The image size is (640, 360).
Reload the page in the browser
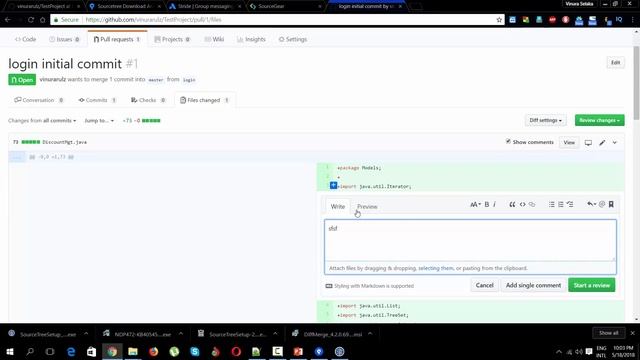(x=31, y=20)
